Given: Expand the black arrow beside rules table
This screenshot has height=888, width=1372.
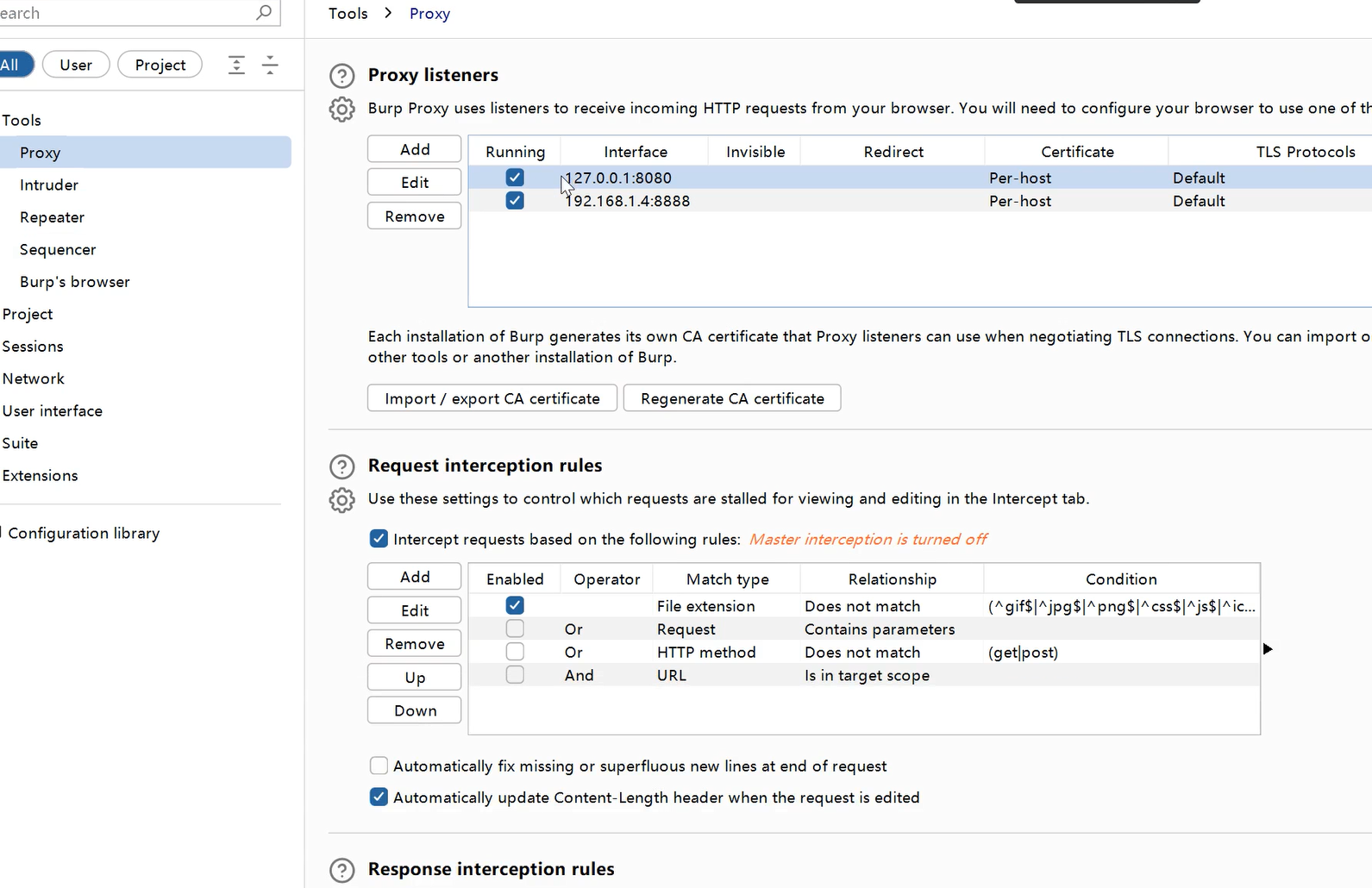Looking at the screenshot, I should (1268, 648).
